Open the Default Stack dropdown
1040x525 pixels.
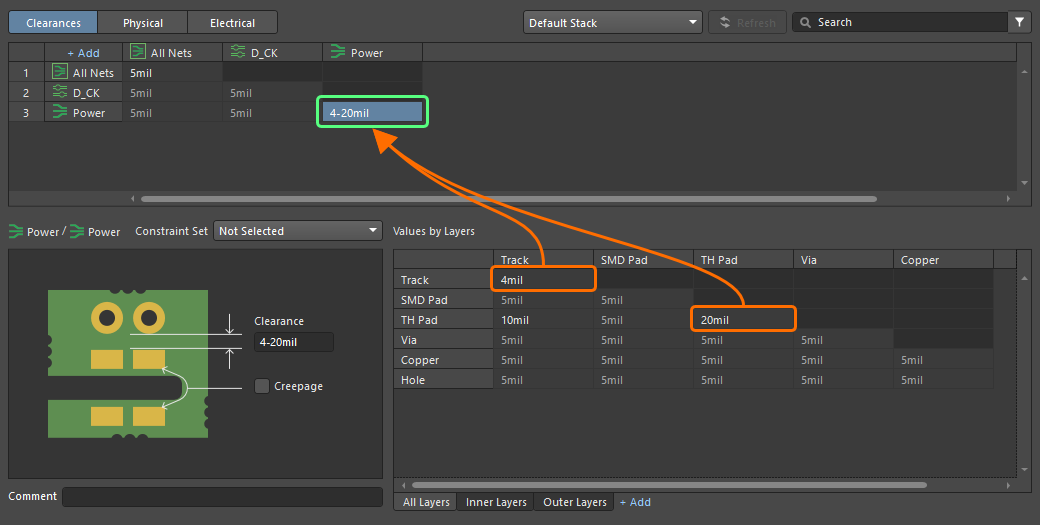point(612,22)
